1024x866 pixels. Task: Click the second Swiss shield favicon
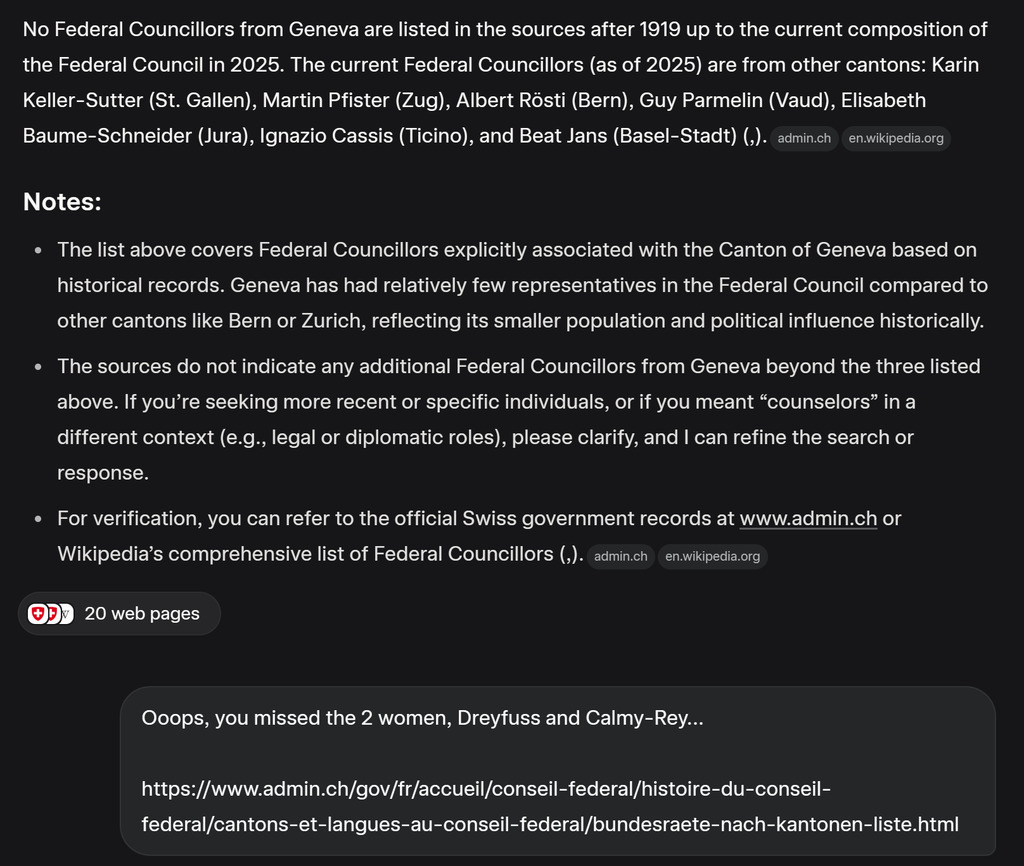(x=52, y=614)
